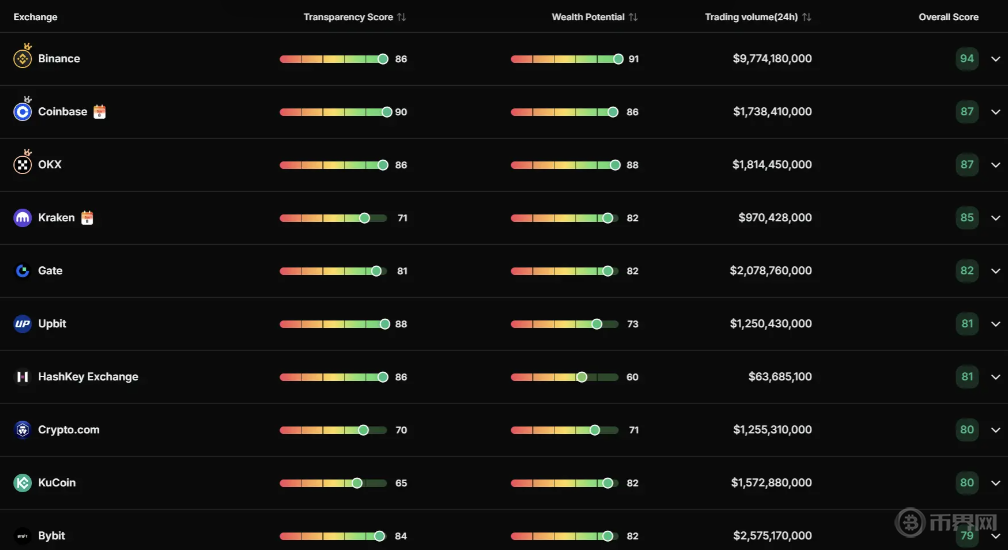Click Coinbase's transparency score value 90

click(x=401, y=112)
